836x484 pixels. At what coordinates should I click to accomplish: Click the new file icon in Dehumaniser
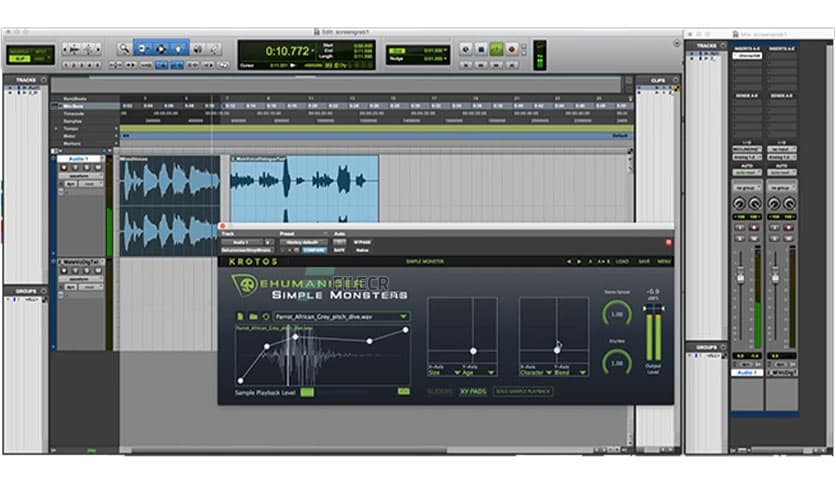click(242, 317)
